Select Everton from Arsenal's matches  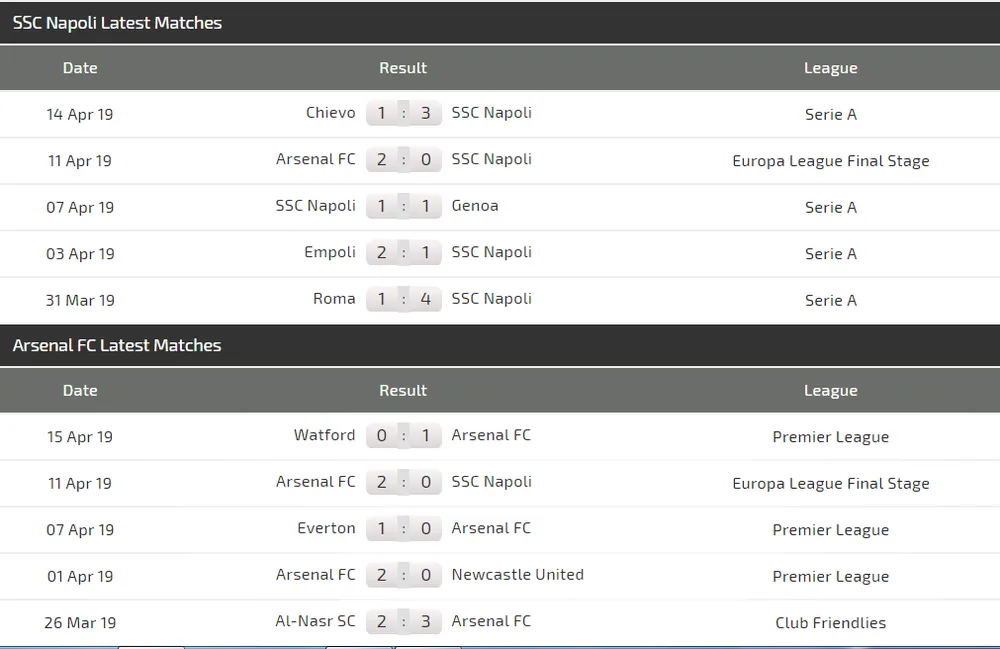[x=327, y=528]
